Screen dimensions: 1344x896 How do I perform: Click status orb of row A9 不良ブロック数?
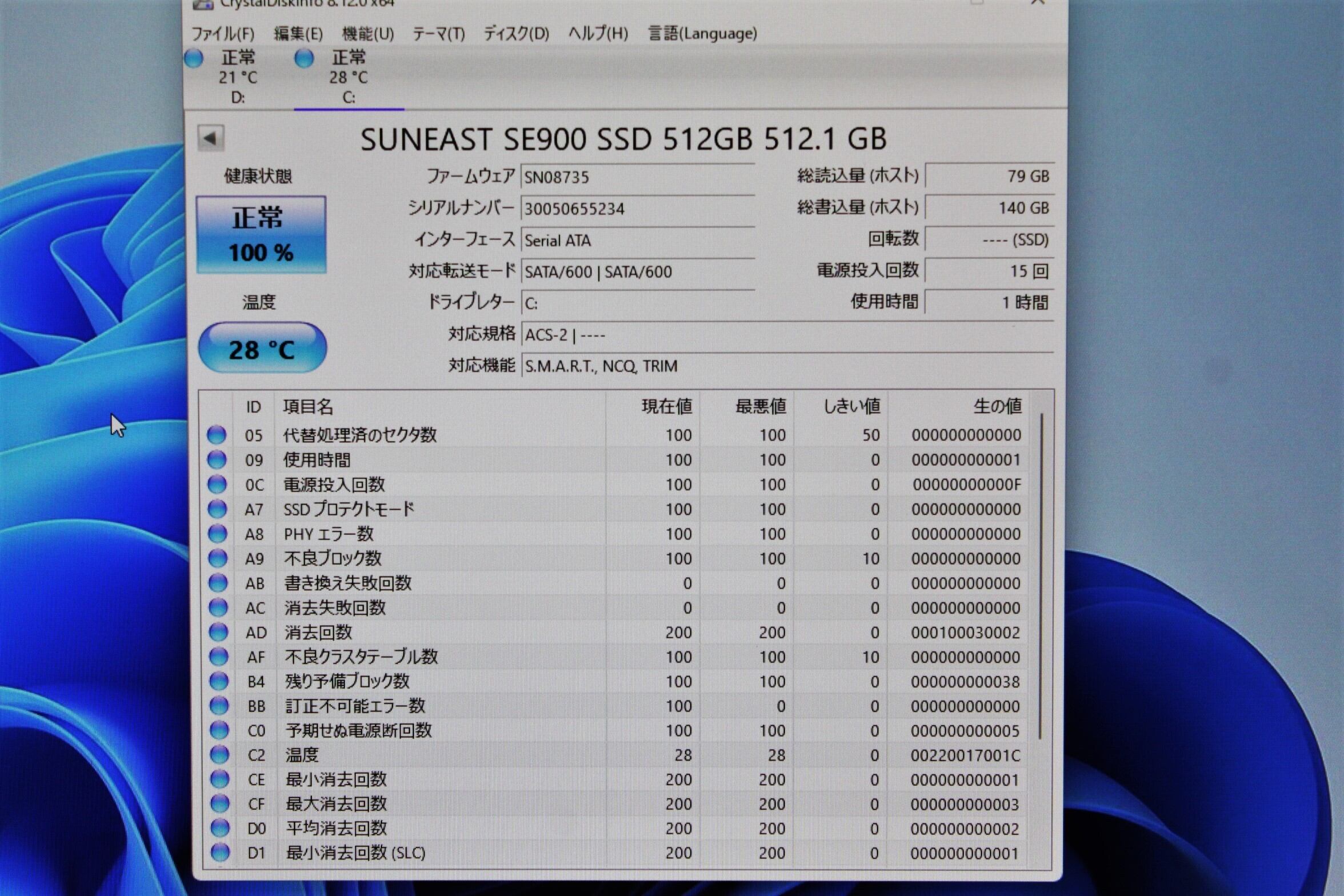[217, 558]
